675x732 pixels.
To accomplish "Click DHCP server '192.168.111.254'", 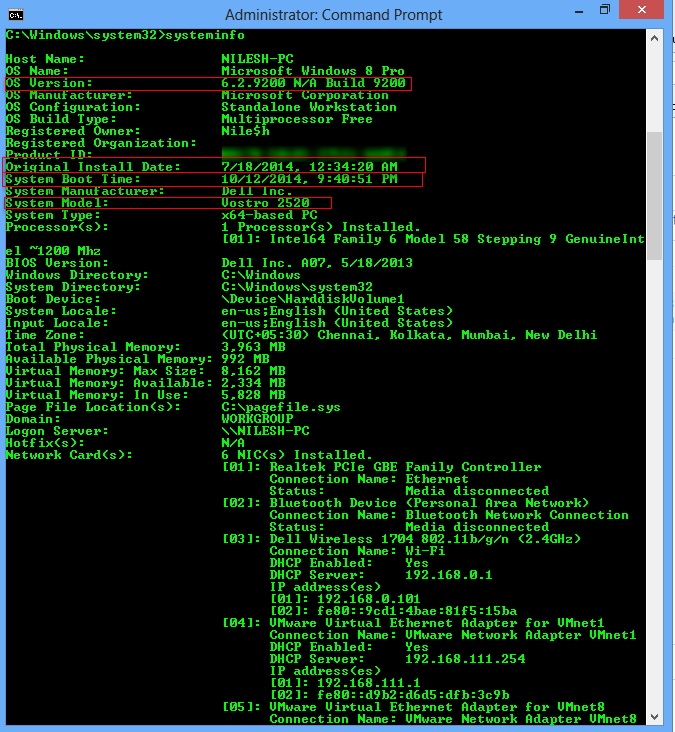I will [465, 659].
